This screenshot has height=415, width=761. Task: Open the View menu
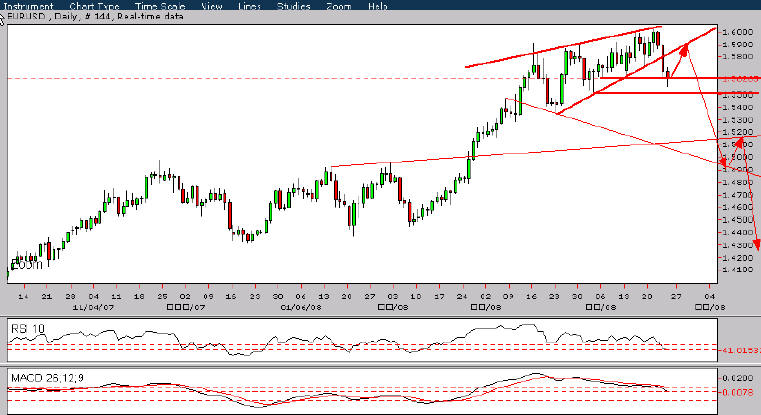[212, 6]
